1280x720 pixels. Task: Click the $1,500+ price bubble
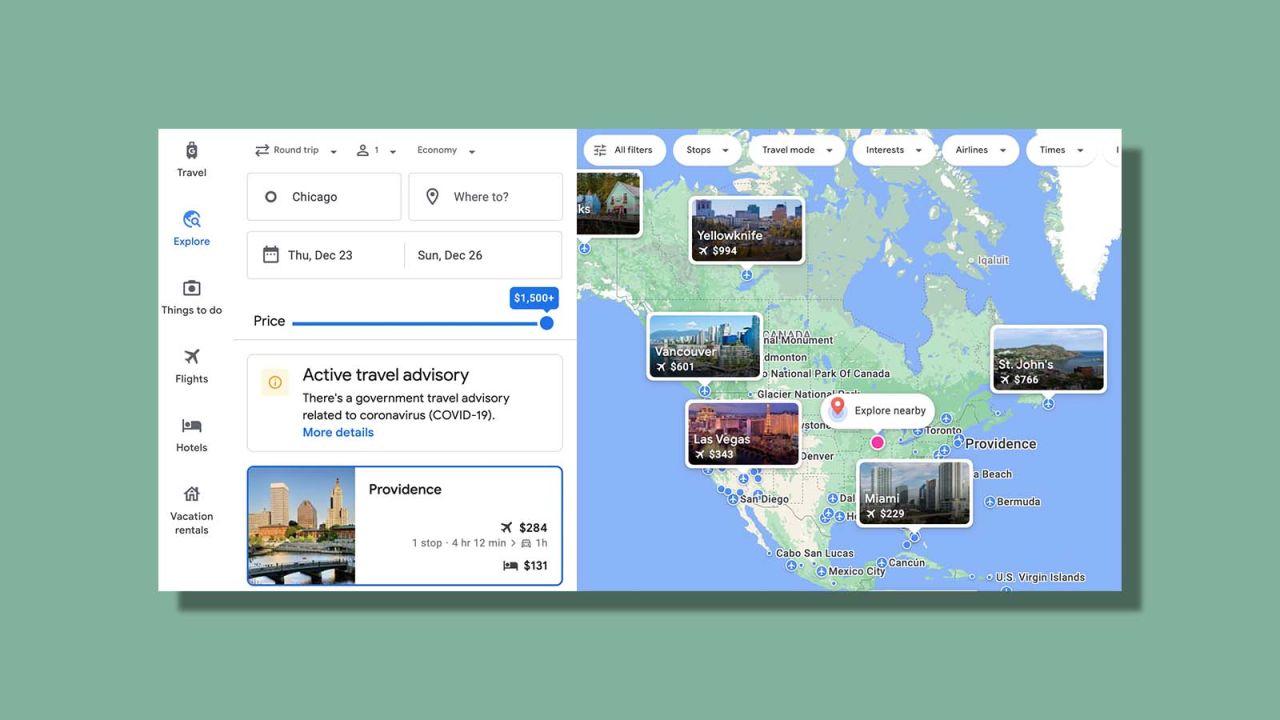coord(534,298)
